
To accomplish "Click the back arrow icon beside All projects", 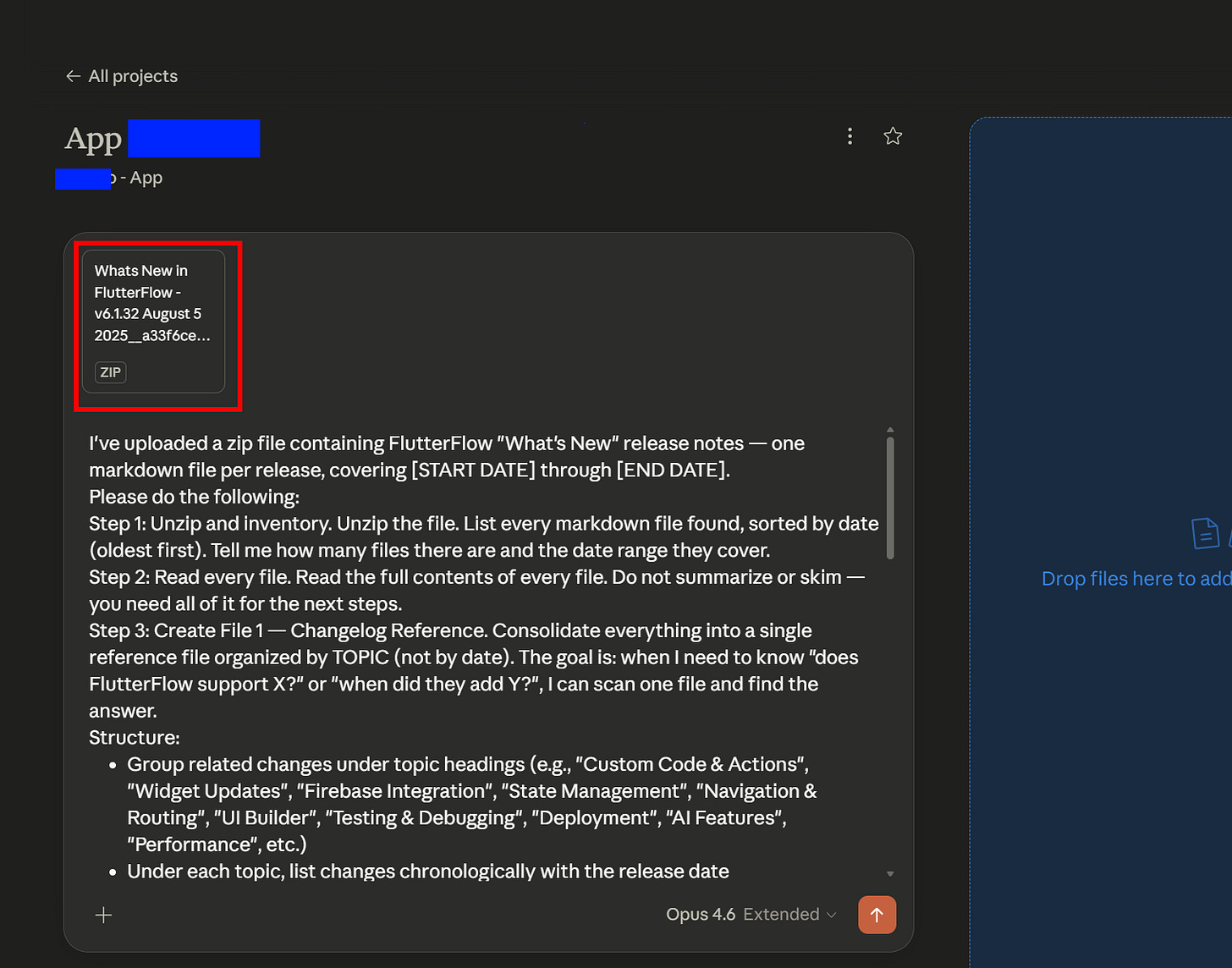I will click(73, 76).
